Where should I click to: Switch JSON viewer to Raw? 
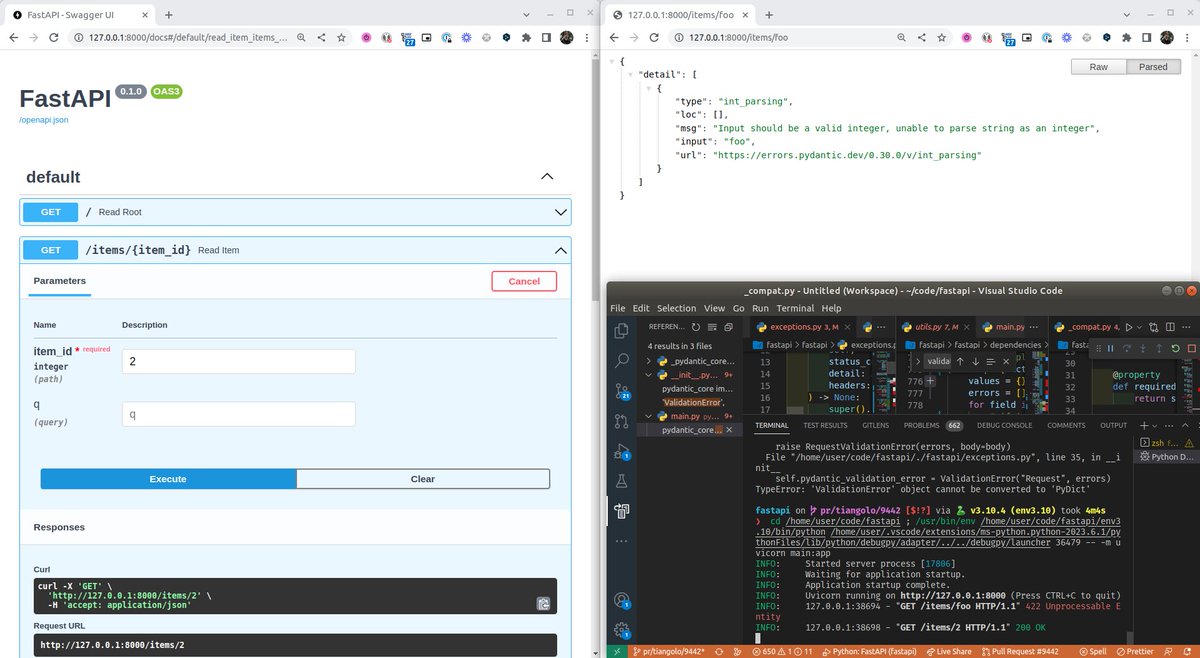[1098, 67]
